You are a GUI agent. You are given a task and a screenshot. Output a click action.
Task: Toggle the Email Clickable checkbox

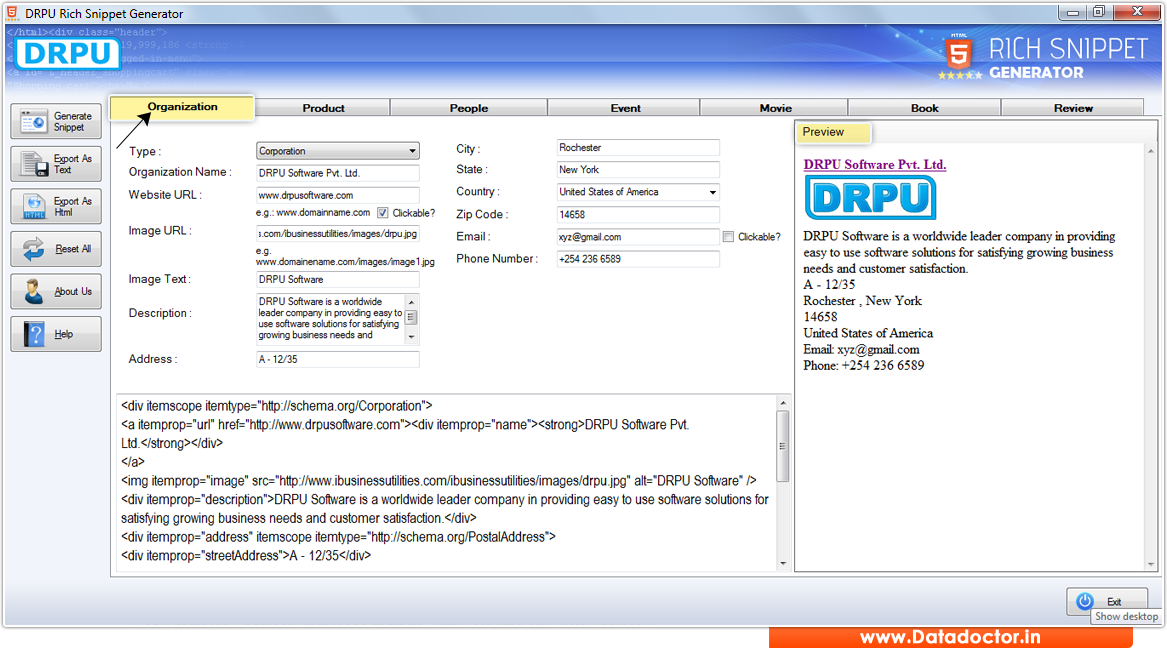tap(729, 237)
